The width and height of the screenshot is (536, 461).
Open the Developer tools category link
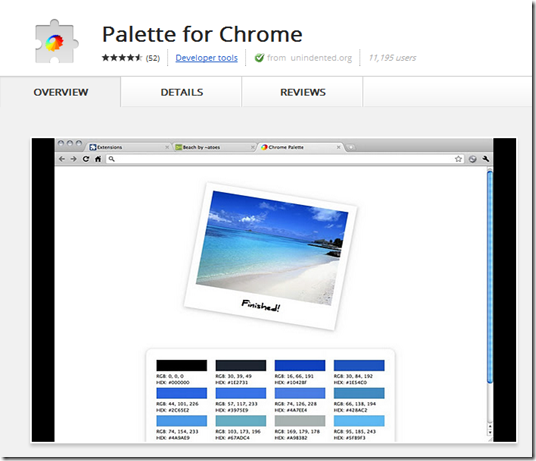tap(206, 58)
